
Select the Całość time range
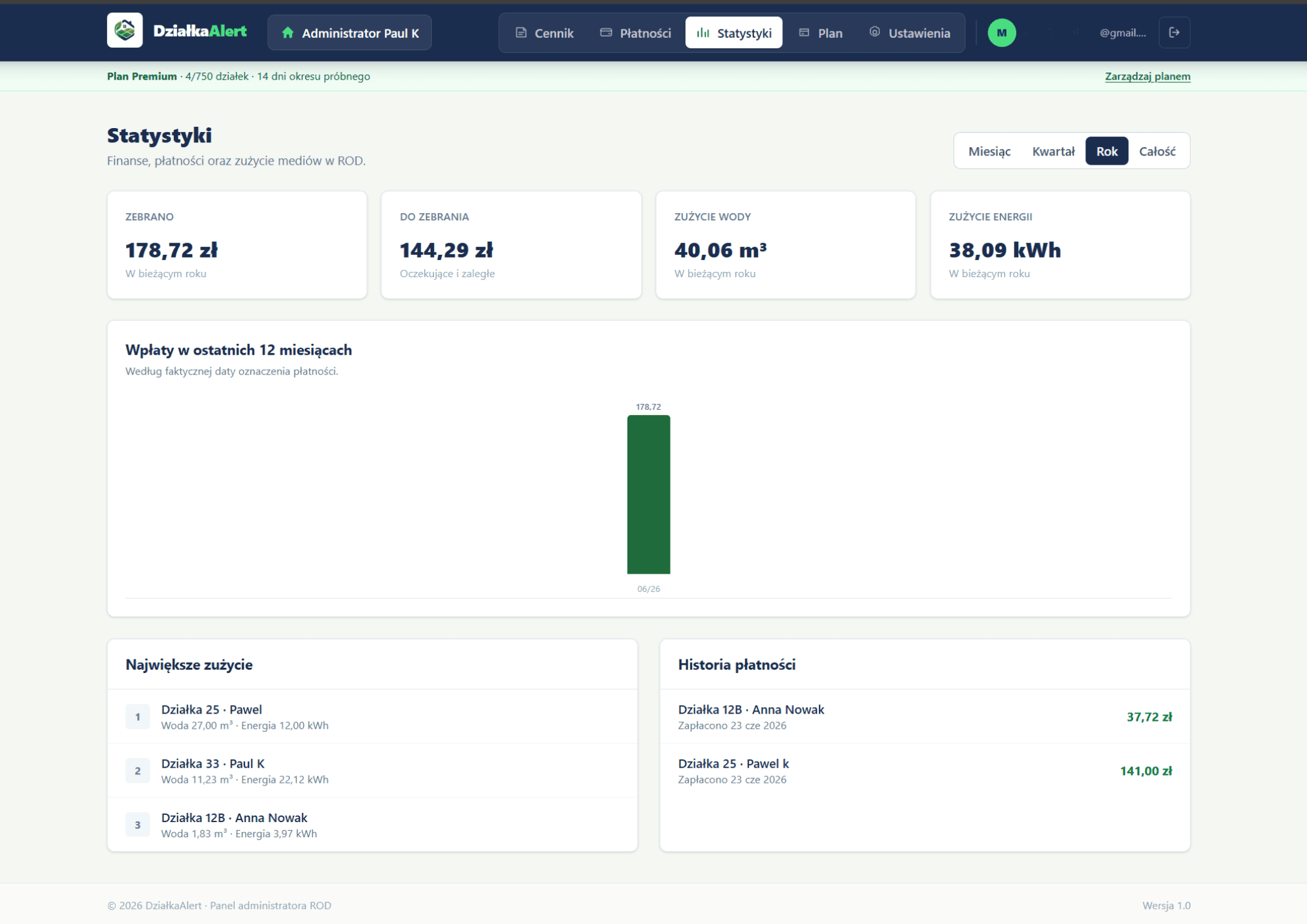[x=1157, y=151]
